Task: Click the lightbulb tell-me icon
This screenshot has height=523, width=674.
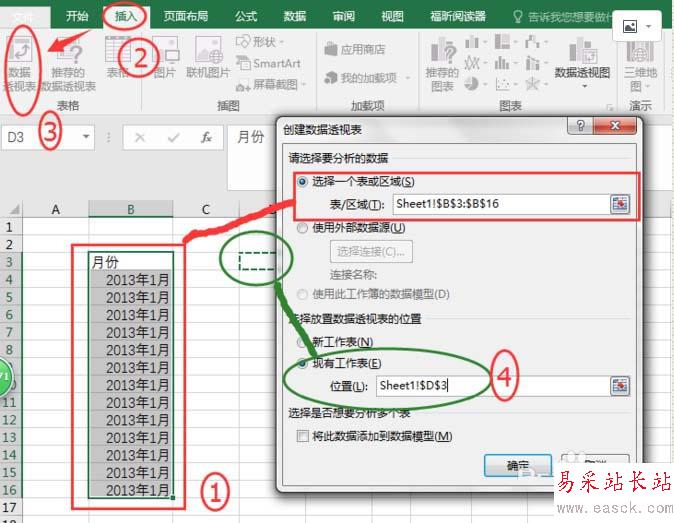Action: pos(518,17)
